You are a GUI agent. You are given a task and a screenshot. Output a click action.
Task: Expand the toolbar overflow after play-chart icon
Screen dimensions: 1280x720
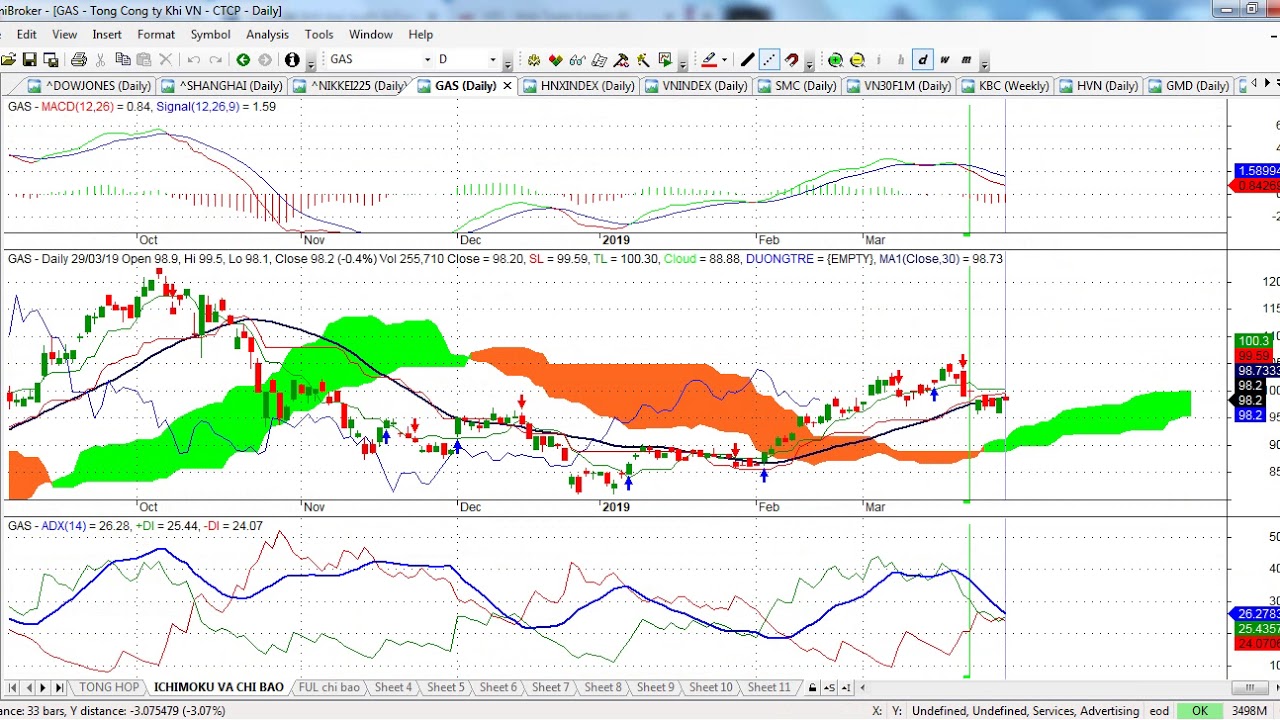pos(683,63)
